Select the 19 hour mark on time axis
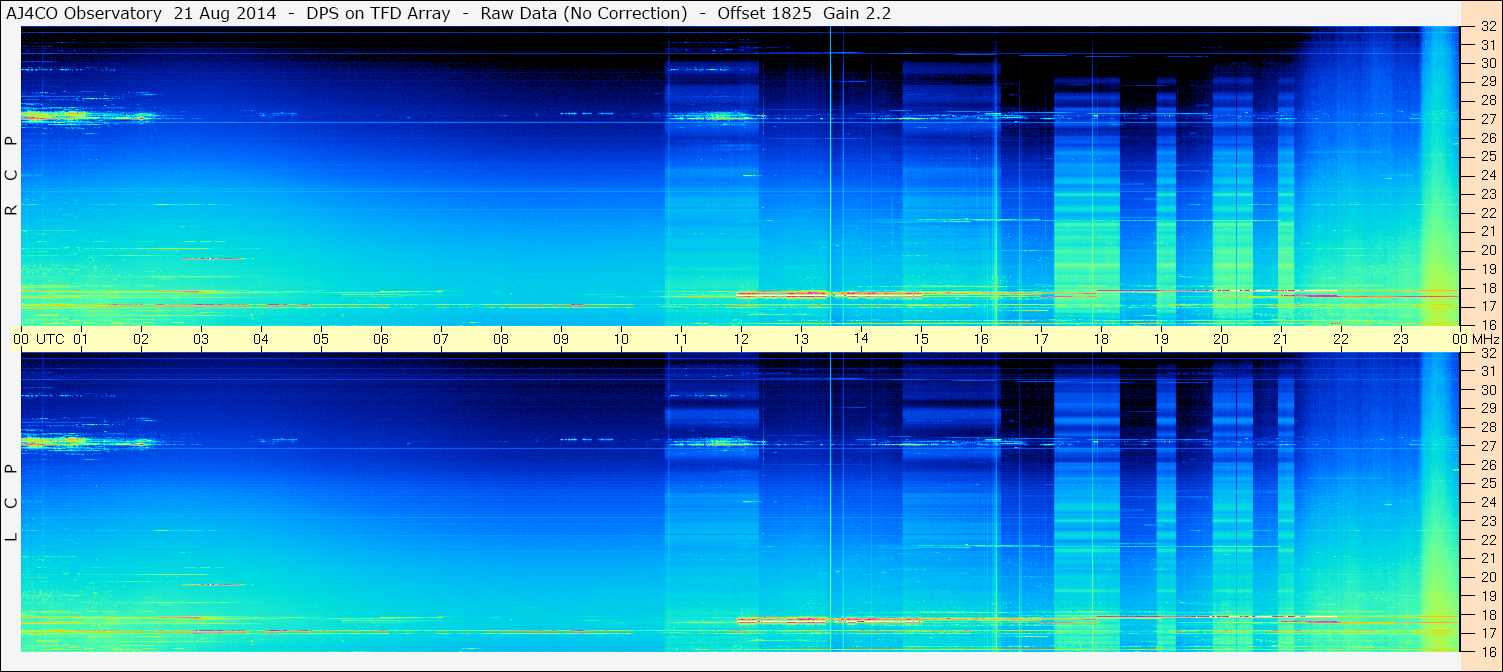The height and width of the screenshot is (672, 1503). click(x=1161, y=340)
